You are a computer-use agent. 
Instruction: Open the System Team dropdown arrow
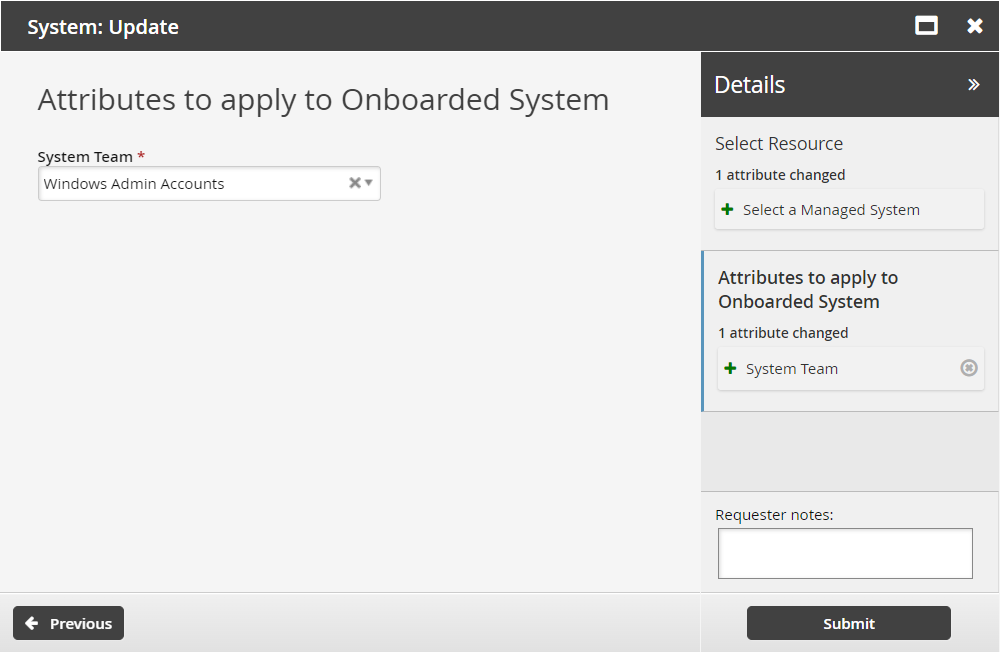[369, 183]
